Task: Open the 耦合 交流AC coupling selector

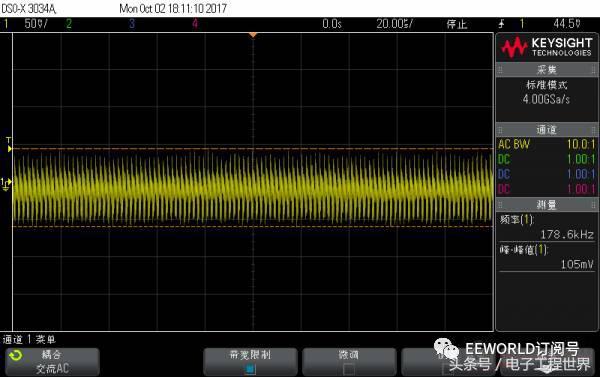Action: pos(52,362)
